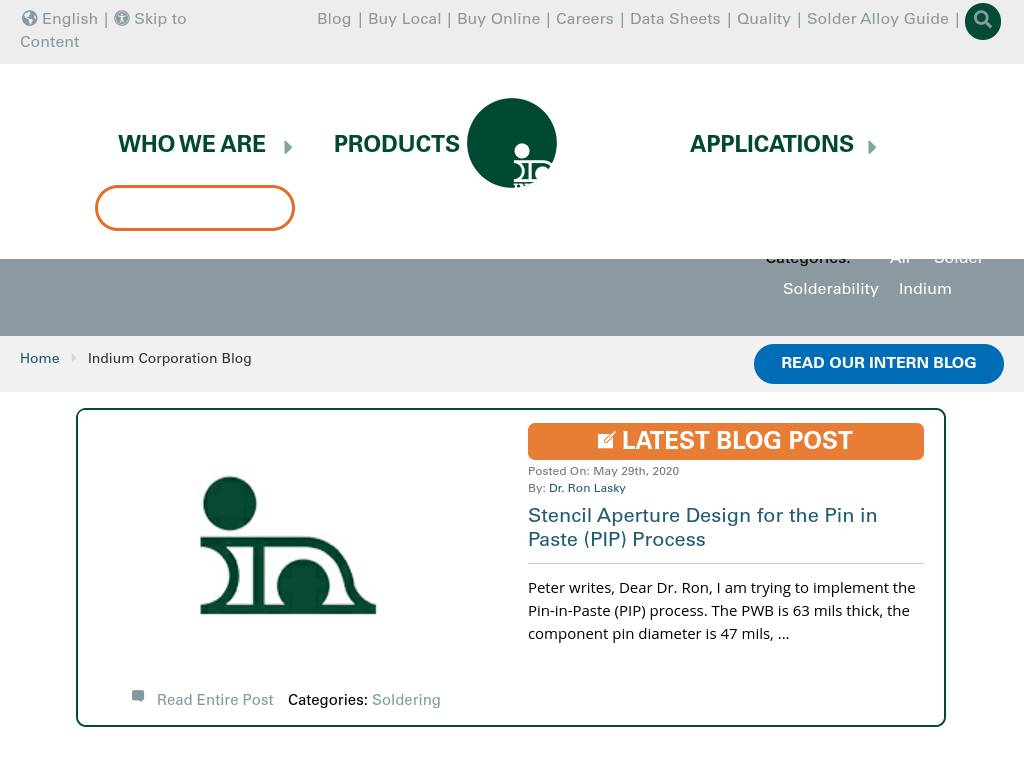
Task: Click the post excerpt starting Peter writes
Action: tap(722, 611)
